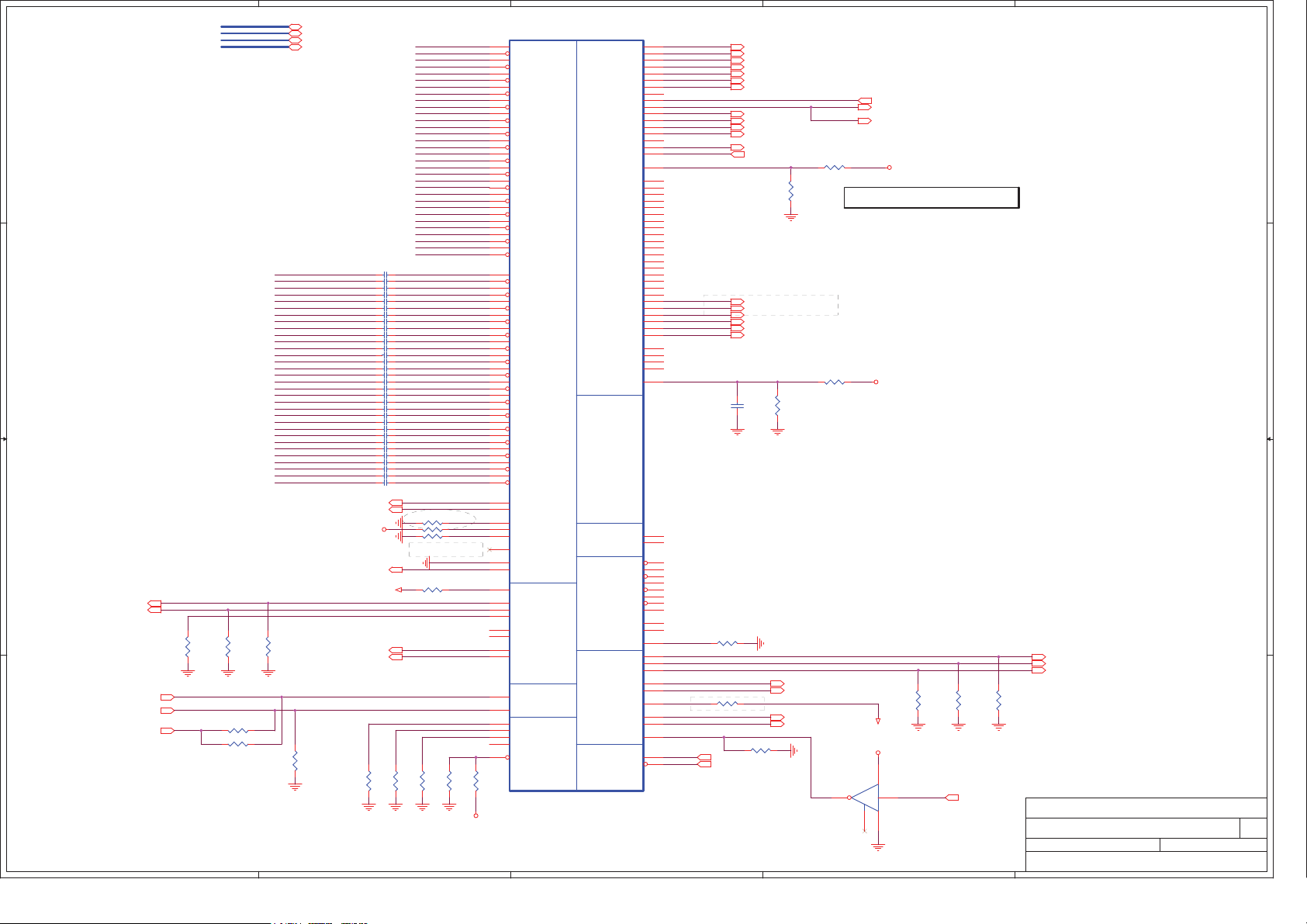Click the downward arrow terminal symbol
The width and height of the screenshot is (1307, 924).
pos(878,722)
